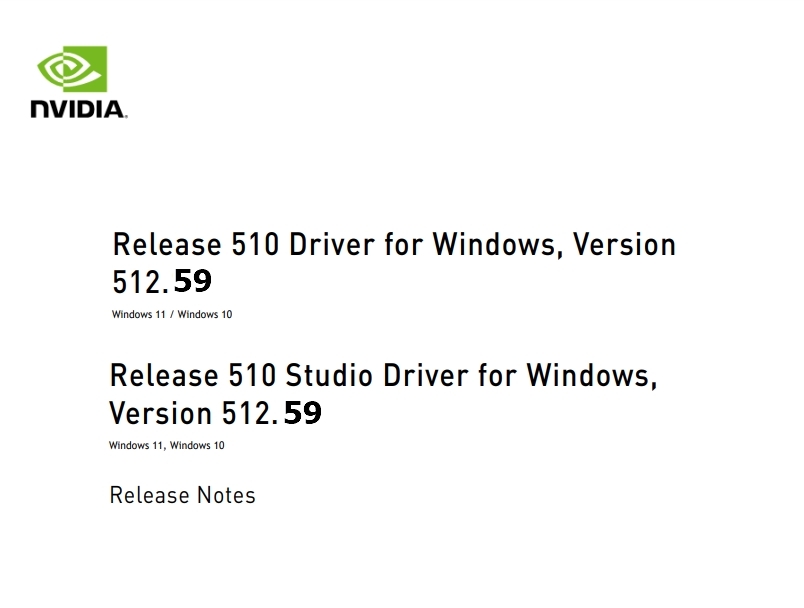Viewport: 804px width, 608px height.
Task: Click 'Windows 10' in the comma-separated subtitle
Action: pyautogui.click(x=197, y=445)
